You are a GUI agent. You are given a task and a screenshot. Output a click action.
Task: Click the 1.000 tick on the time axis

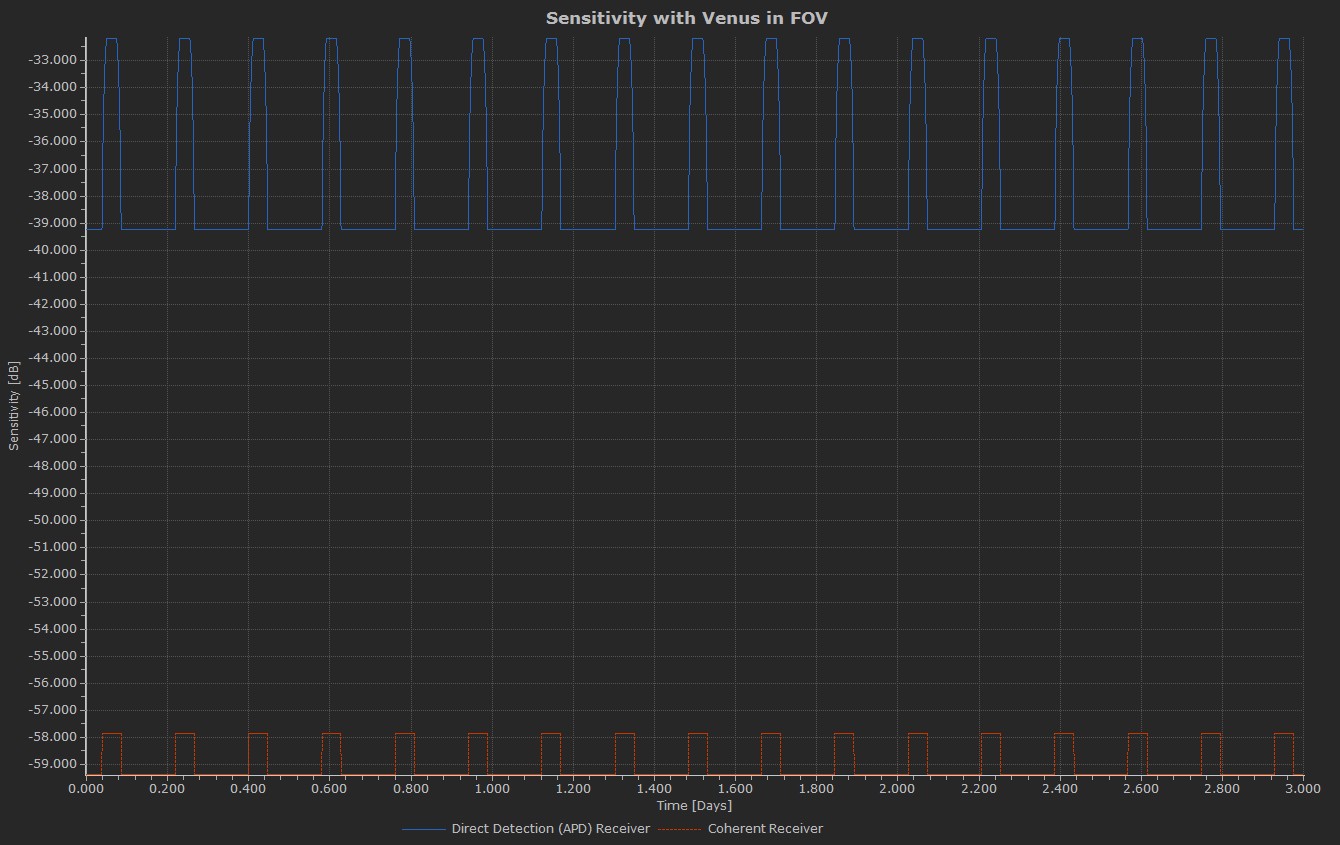click(492, 788)
